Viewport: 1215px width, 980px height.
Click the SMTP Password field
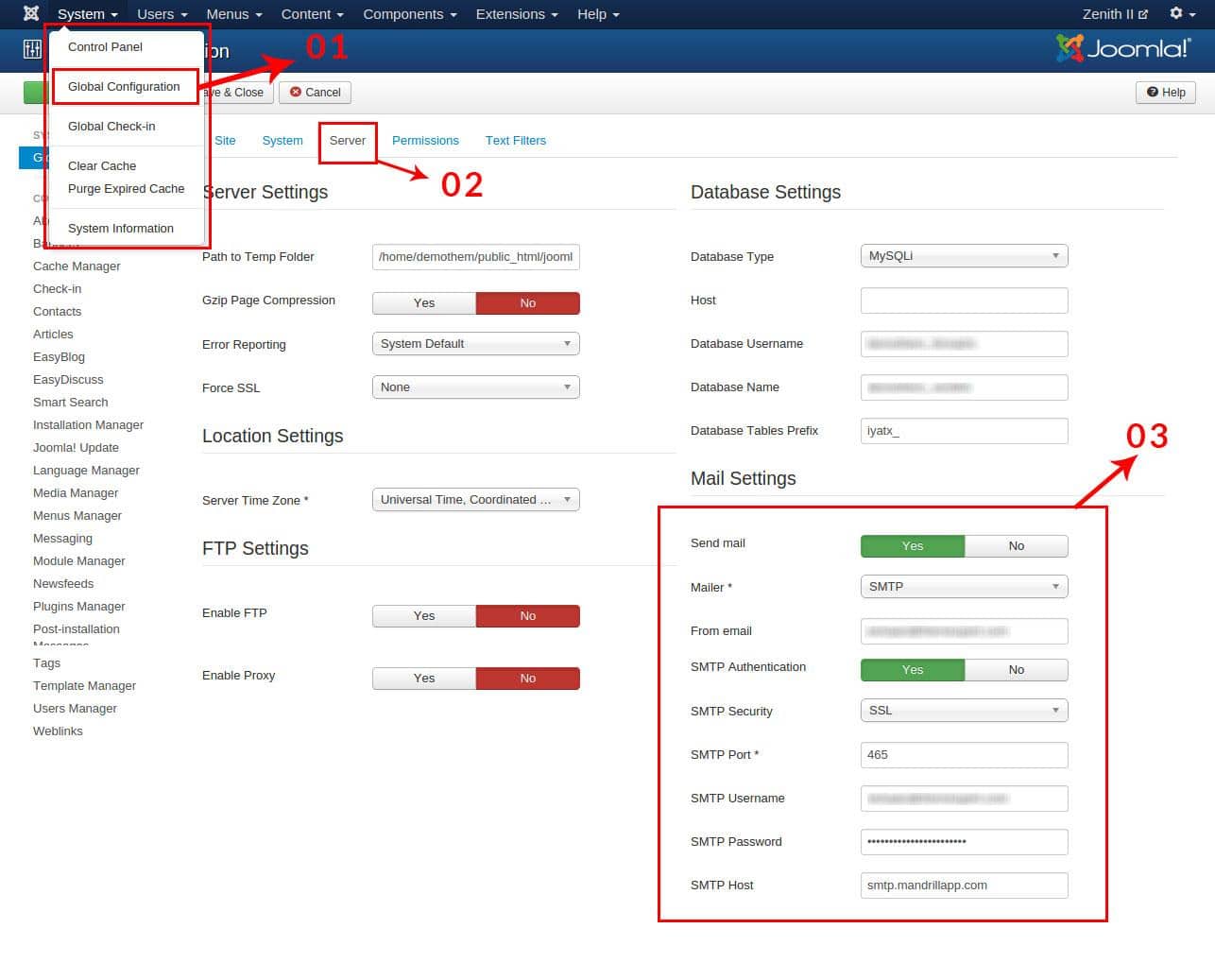[x=965, y=841]
